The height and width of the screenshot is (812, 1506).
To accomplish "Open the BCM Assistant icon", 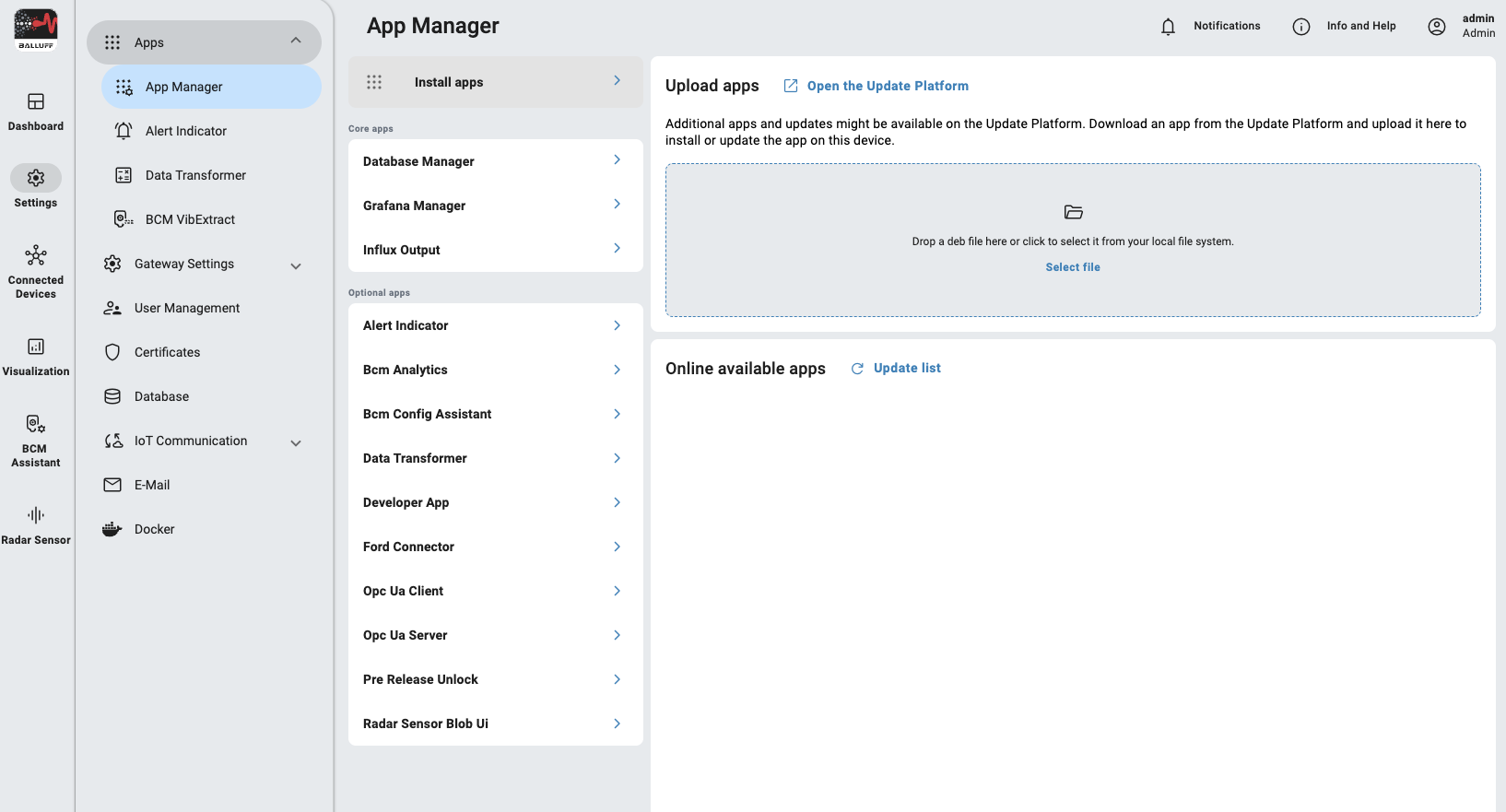I will pos(36,424).
